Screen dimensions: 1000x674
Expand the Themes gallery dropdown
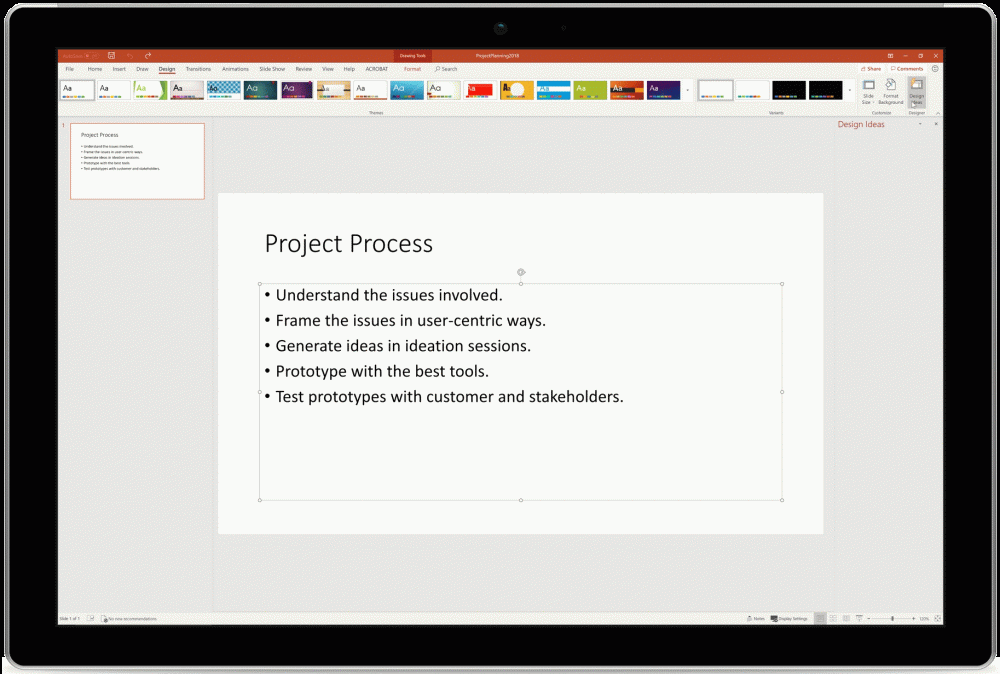tap(688, 90)
